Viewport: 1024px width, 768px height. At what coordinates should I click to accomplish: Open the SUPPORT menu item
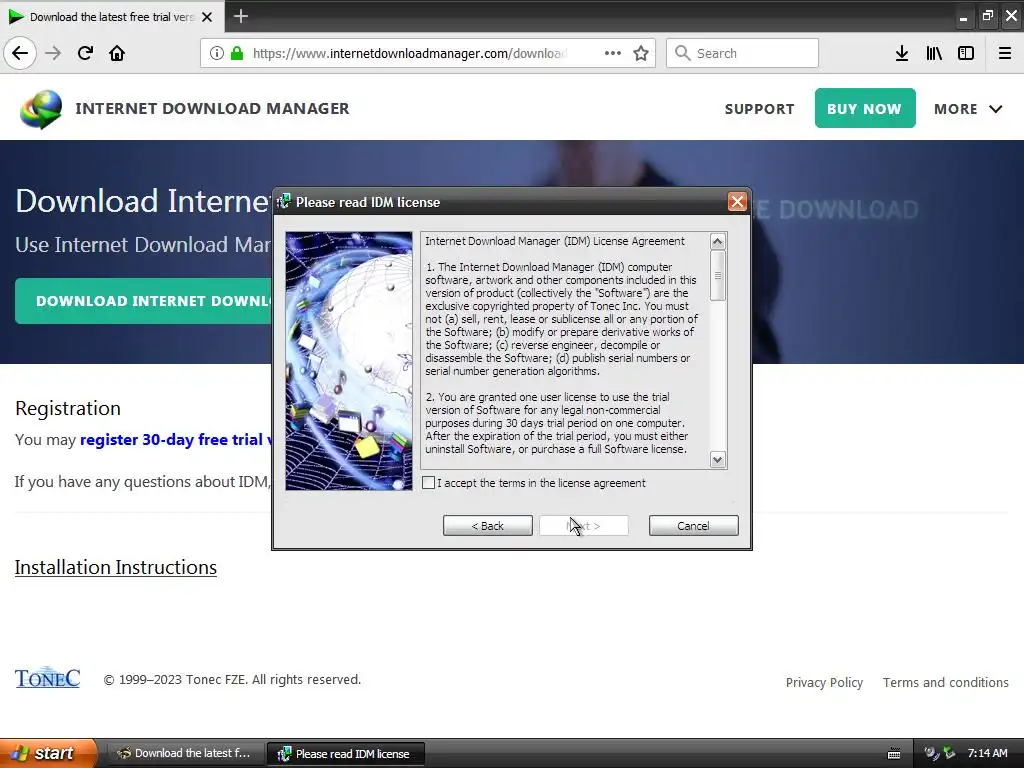click(759, 109)
